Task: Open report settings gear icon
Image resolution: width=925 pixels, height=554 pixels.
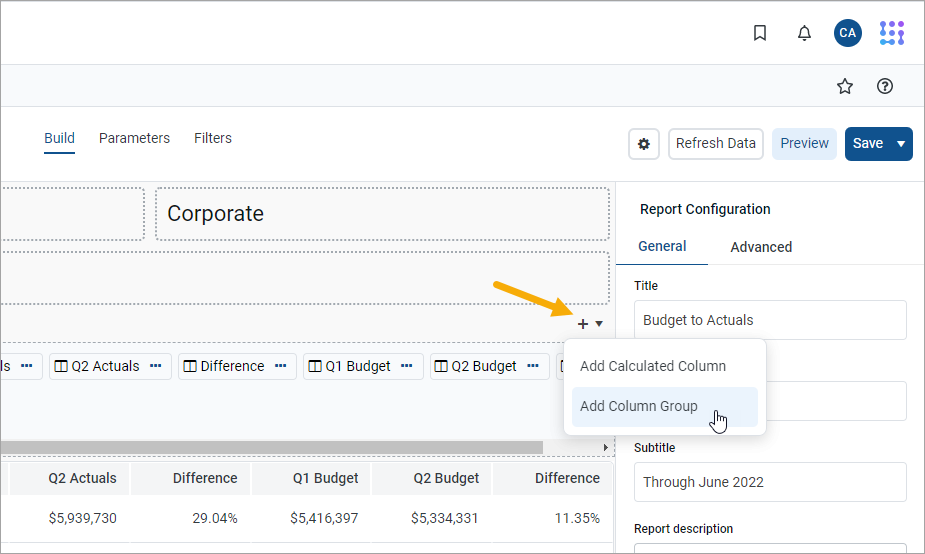Action: coord(644,144)
